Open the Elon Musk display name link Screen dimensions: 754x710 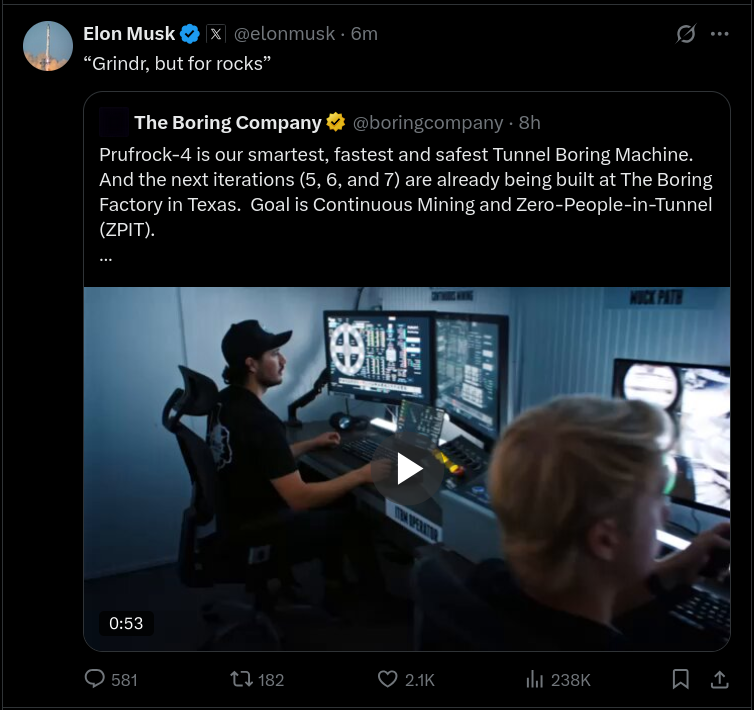pyautogui.click(x=129, y=34)
